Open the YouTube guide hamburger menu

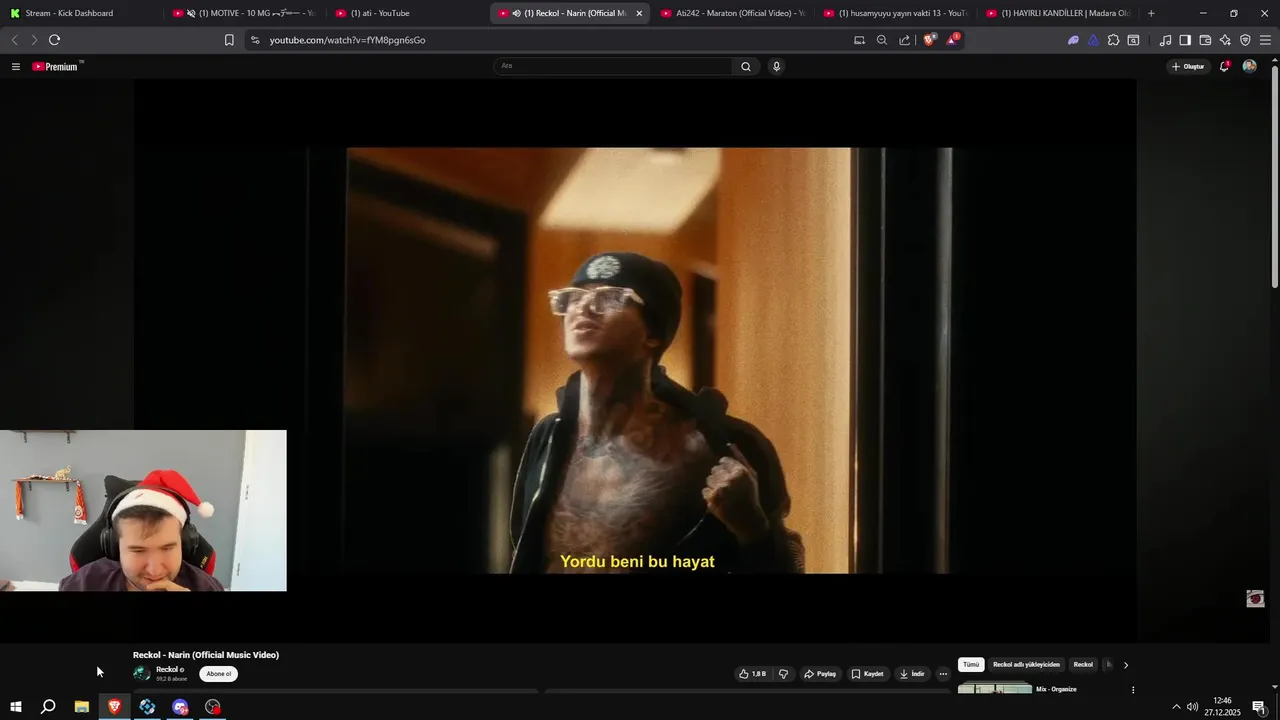click(15, 66)
